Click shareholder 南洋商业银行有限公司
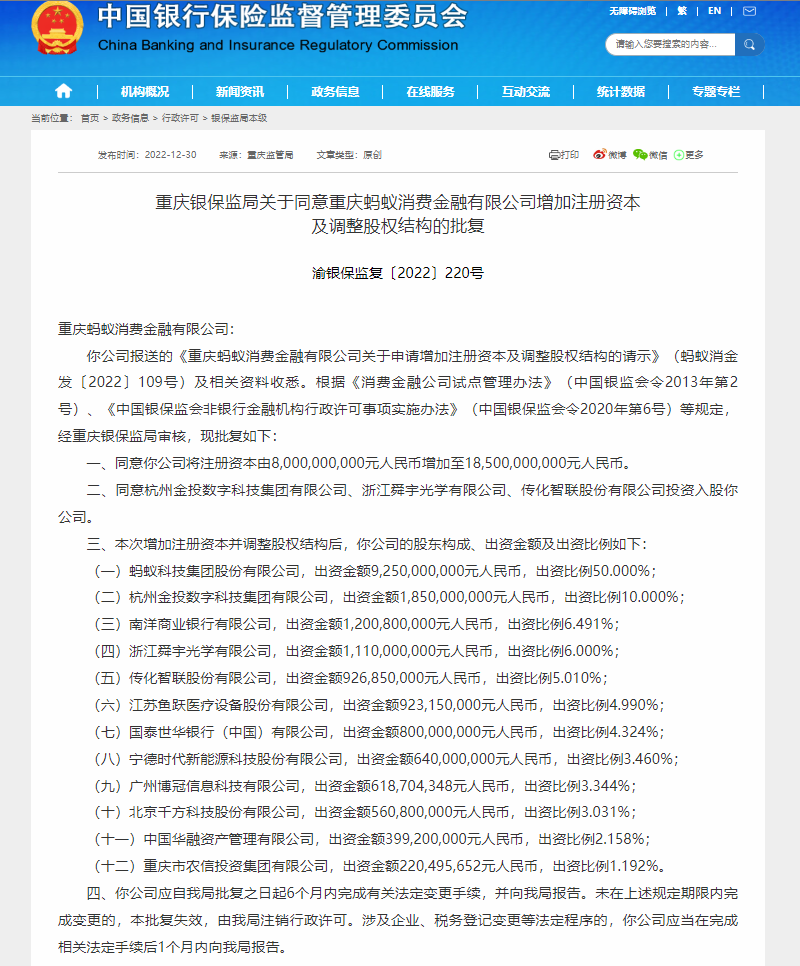This screenshot has width=800, height=966. (x=200, y=624)
